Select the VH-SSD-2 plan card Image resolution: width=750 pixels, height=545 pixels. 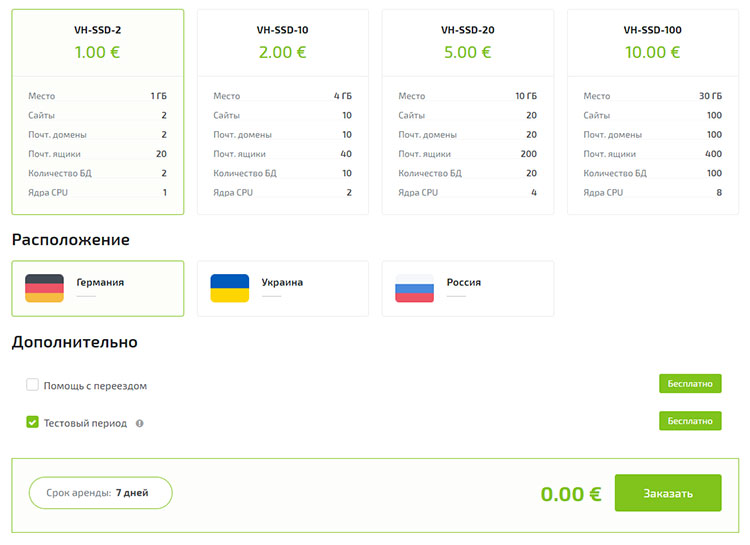tap(98, 112)
